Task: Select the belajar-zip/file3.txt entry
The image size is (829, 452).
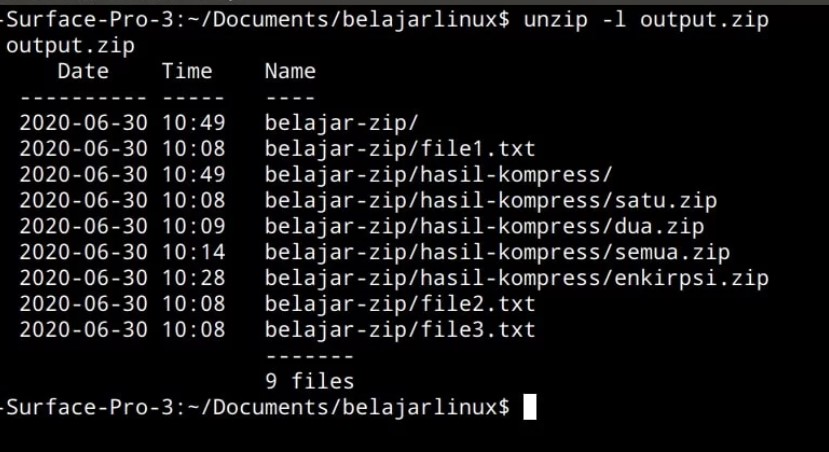Action: (x=400, y=330)
